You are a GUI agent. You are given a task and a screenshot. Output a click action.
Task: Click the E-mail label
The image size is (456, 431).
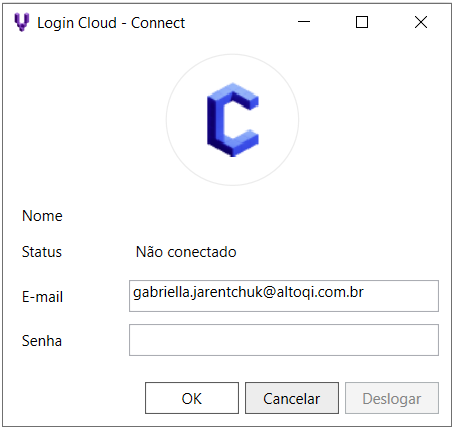point(42,297)
